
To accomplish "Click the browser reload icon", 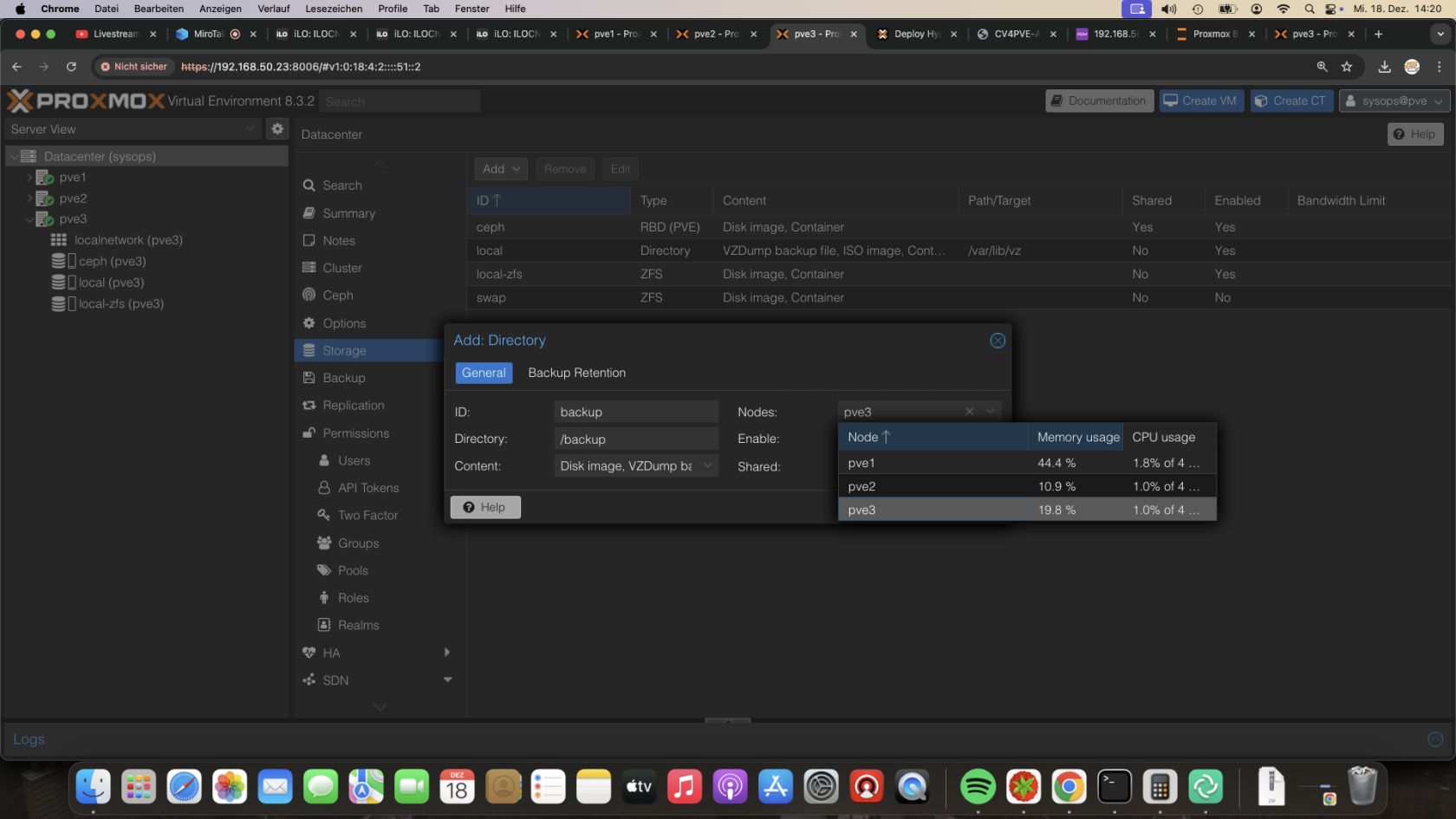I will 71,67.
